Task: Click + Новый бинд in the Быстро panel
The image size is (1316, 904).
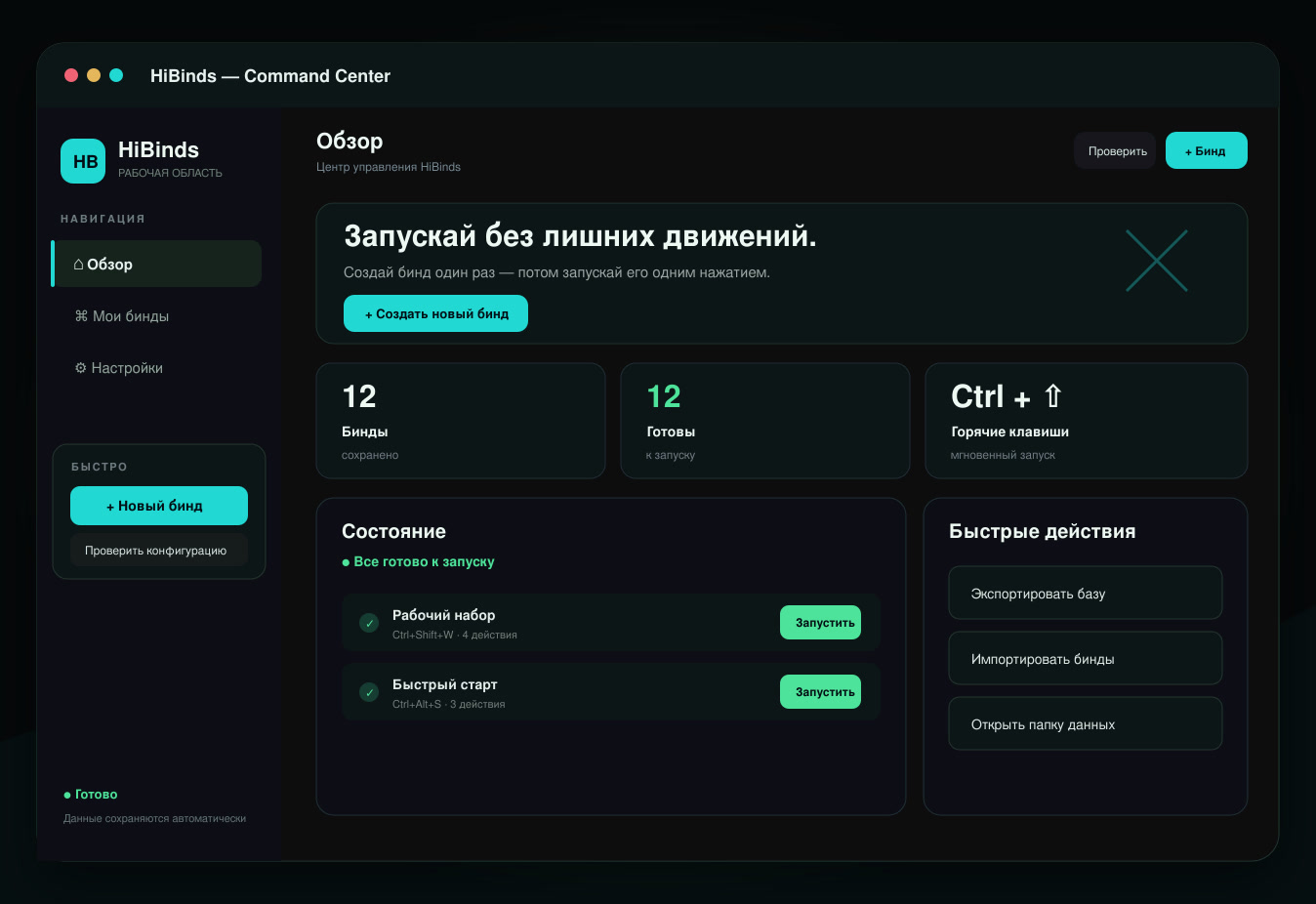Action: click(x=159, y=506)
